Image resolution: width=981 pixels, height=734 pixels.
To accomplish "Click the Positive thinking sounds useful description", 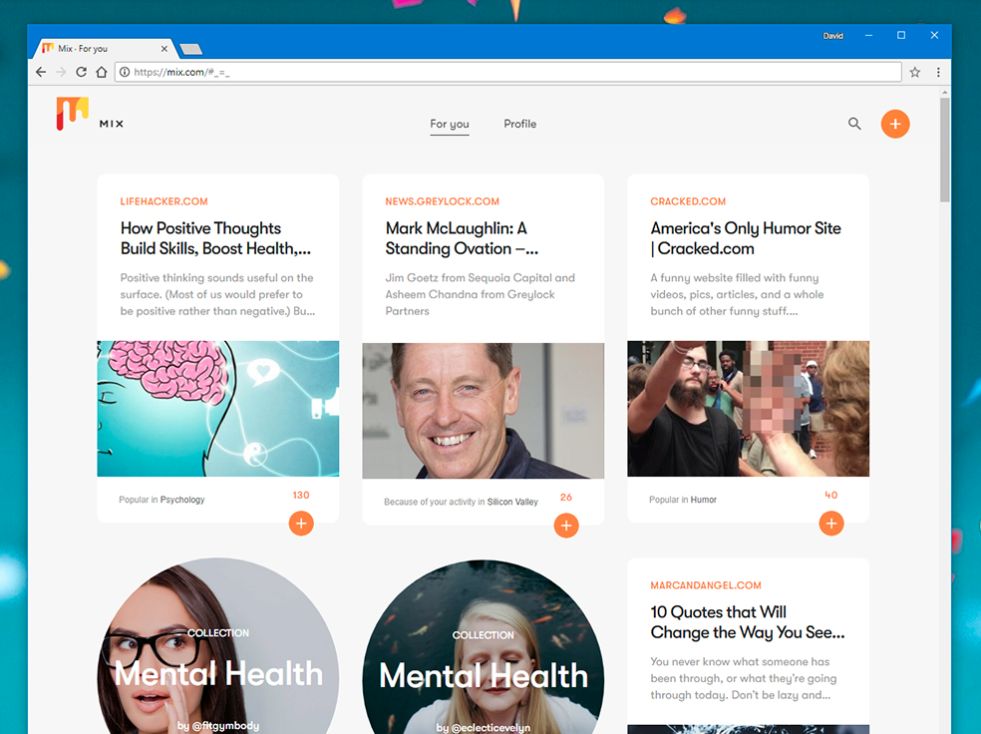I will pos(217,294).
